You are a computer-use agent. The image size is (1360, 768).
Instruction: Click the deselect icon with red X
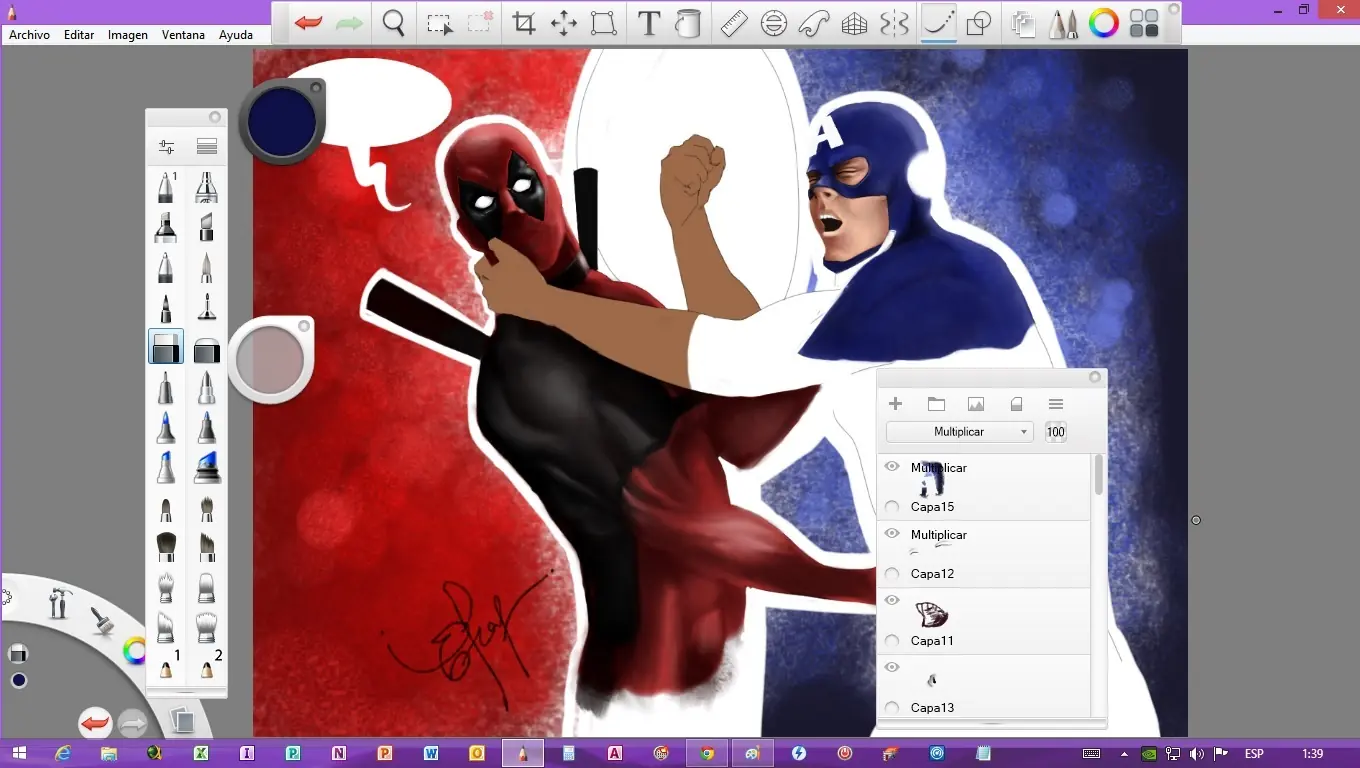click(480, 23)
